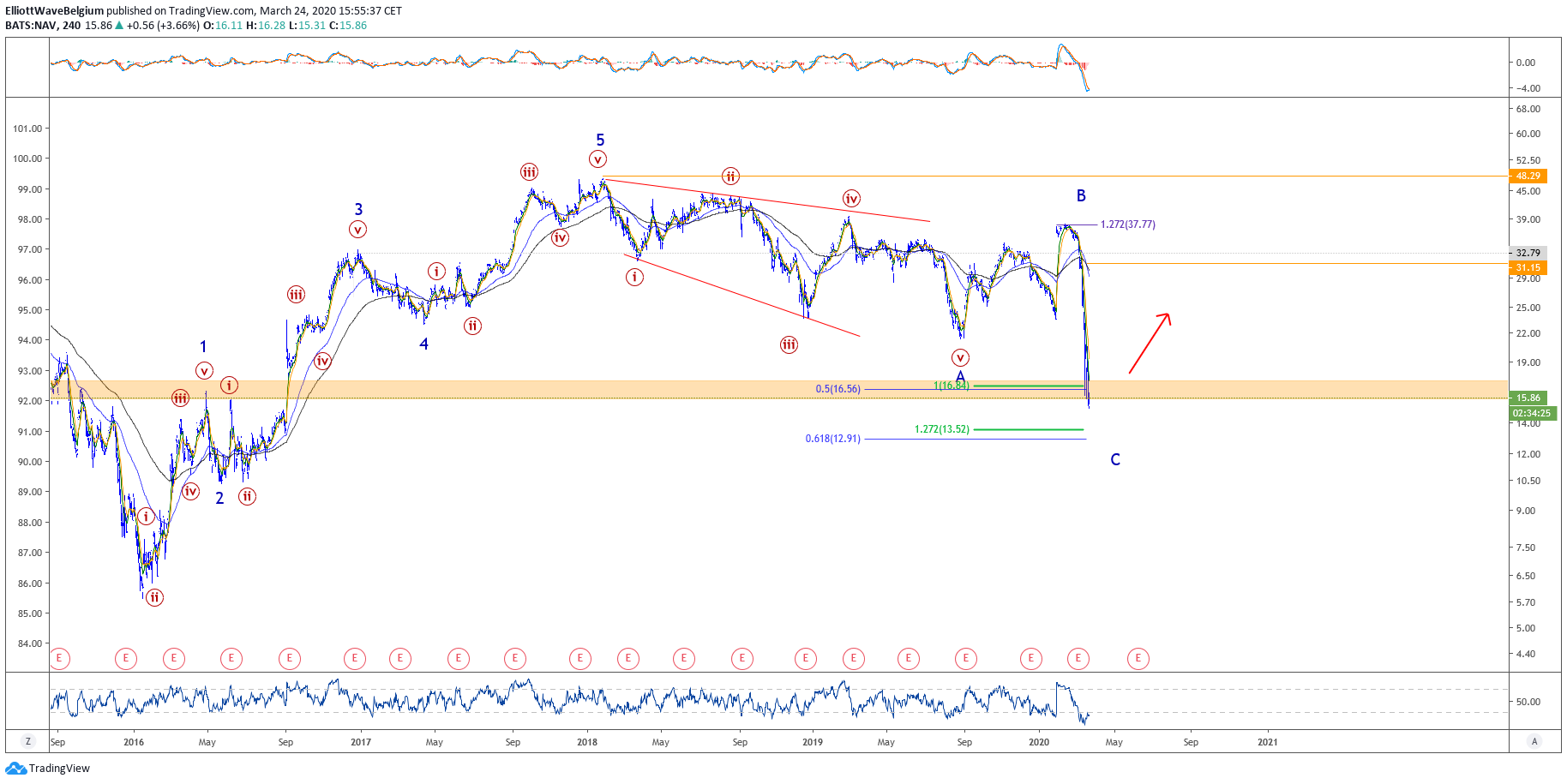
Task: Click the 0.618(12.91) retracement label
Action: click(833, 439)
